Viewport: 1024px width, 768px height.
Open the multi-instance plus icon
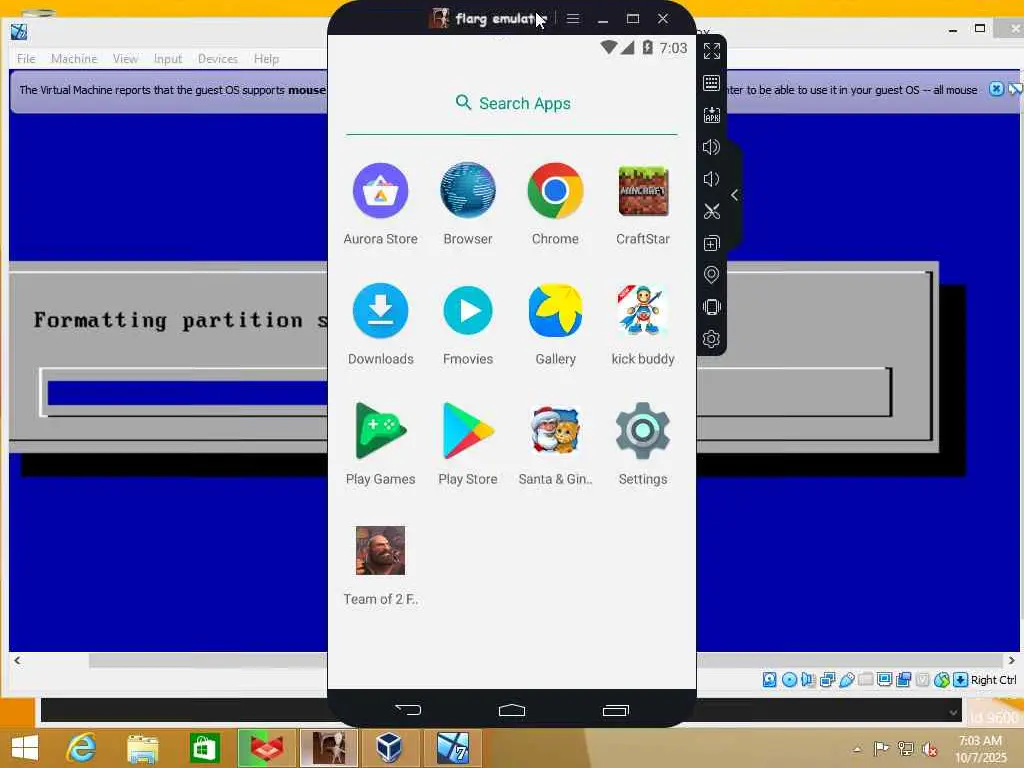click(712, 243)
